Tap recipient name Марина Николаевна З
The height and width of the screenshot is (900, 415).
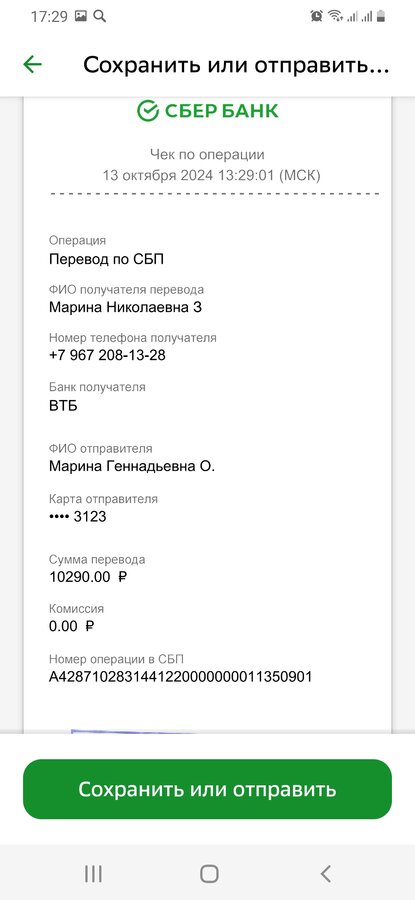125,307
